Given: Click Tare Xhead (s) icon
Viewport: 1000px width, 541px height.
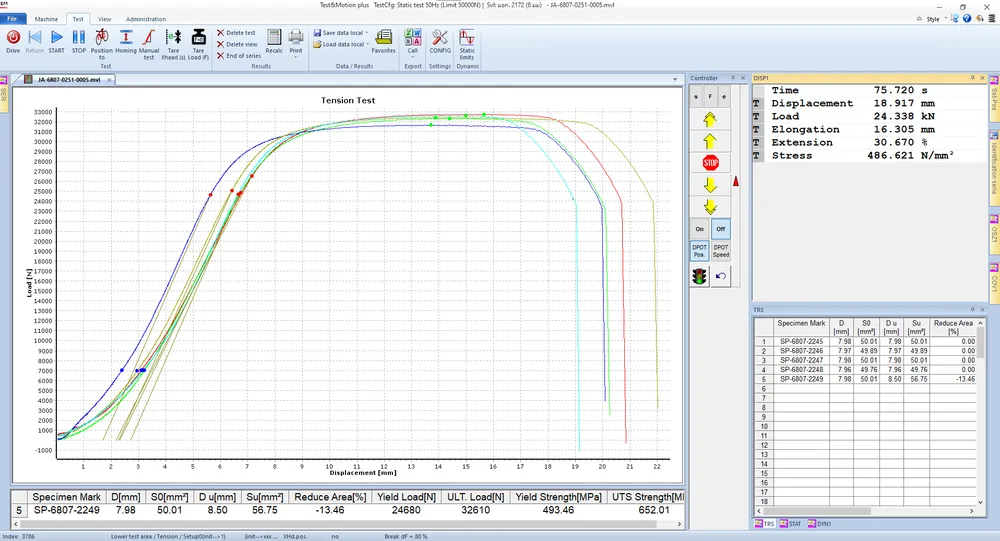Looking at the screenshot, I should [173, 38].
